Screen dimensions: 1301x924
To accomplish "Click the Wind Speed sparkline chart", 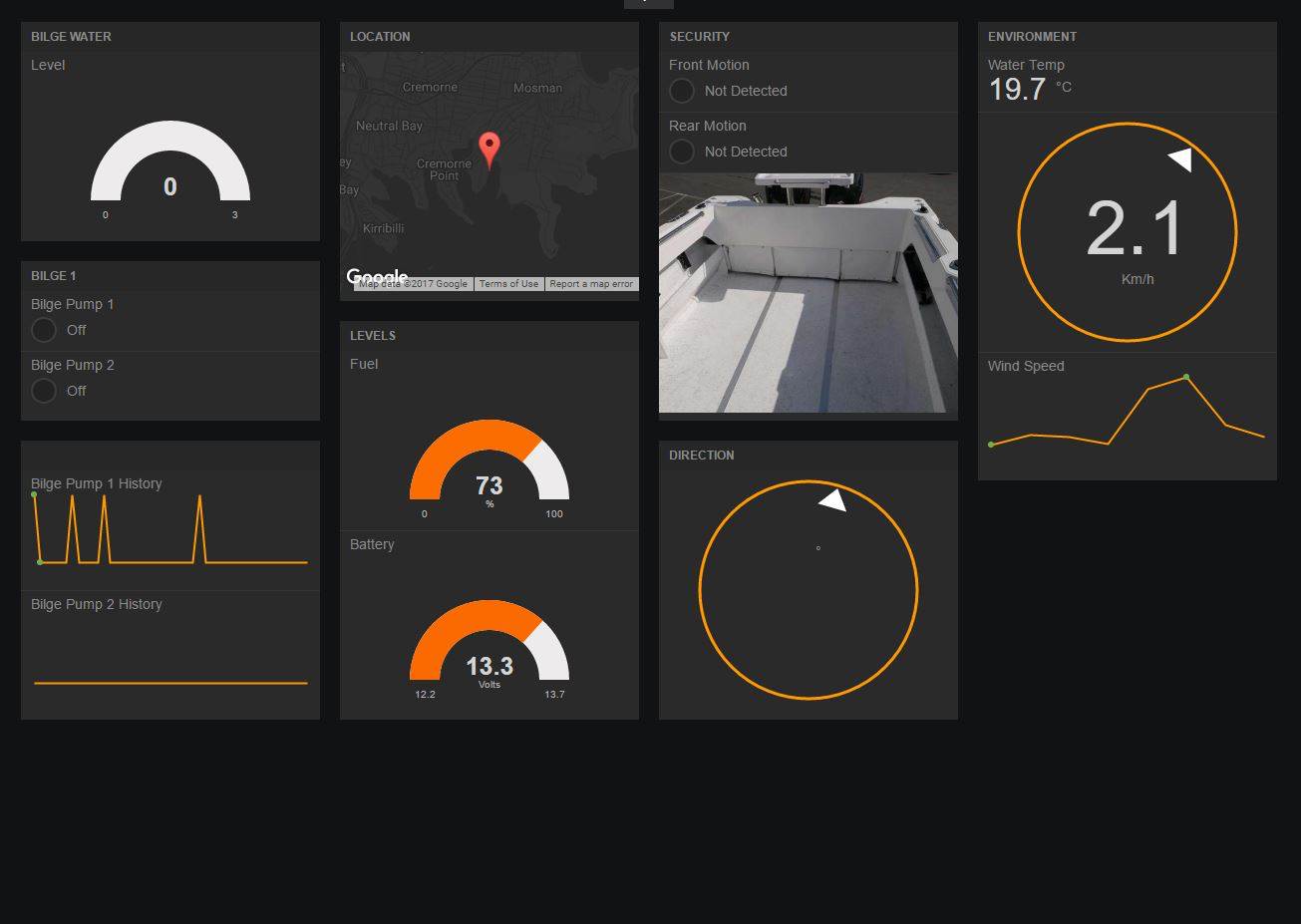I will point(1127,414).
